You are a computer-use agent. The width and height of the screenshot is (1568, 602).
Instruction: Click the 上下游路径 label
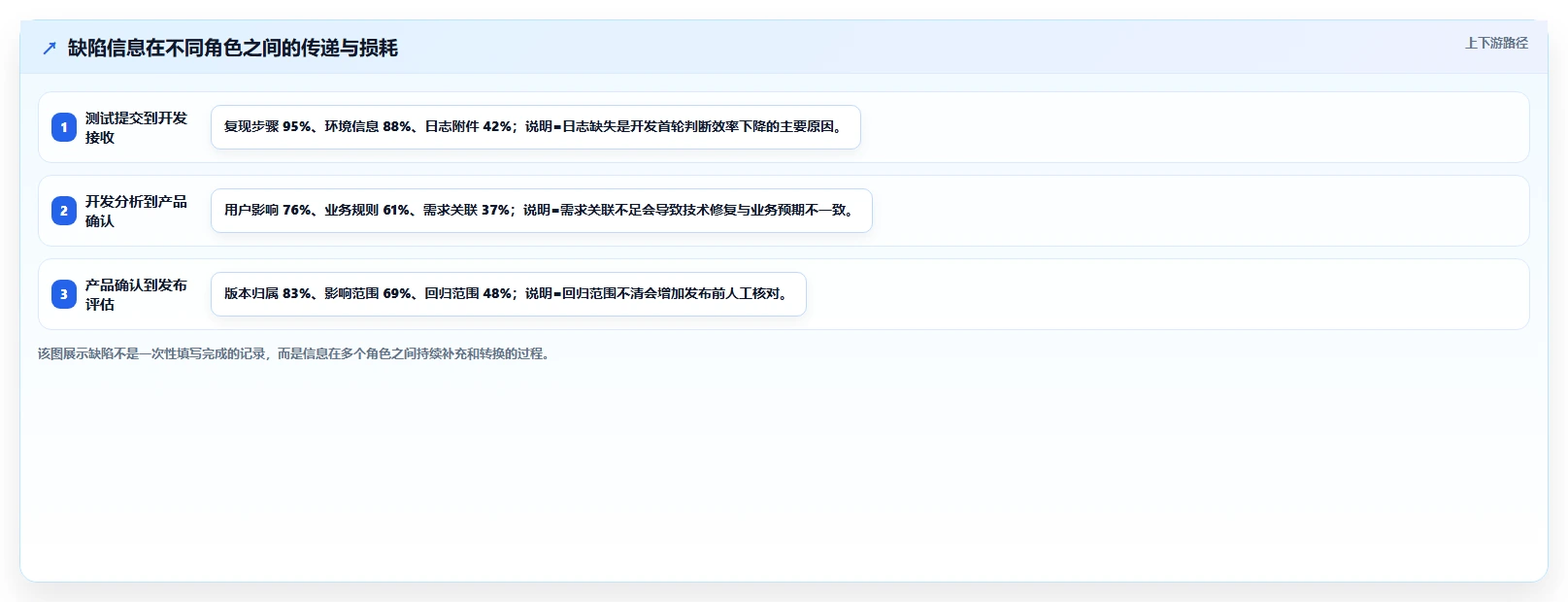point(1496,43)
